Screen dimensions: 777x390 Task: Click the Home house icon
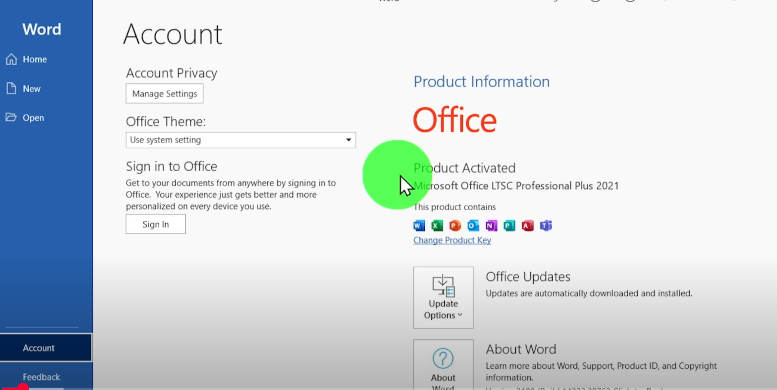point(11,59)
